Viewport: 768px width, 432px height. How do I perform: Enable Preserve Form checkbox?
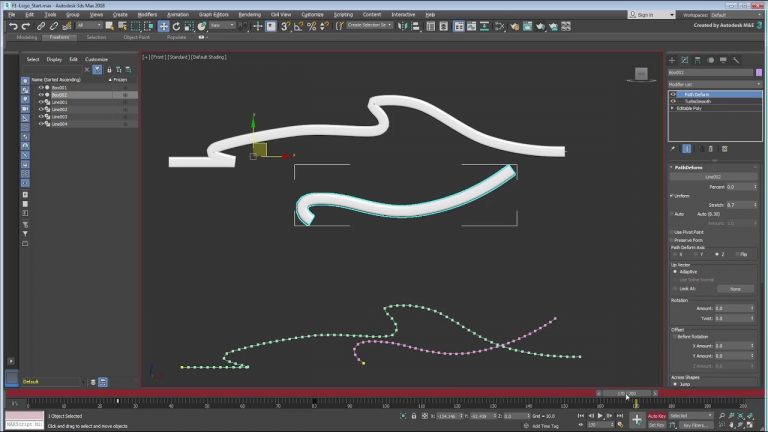tap(672, 240)
